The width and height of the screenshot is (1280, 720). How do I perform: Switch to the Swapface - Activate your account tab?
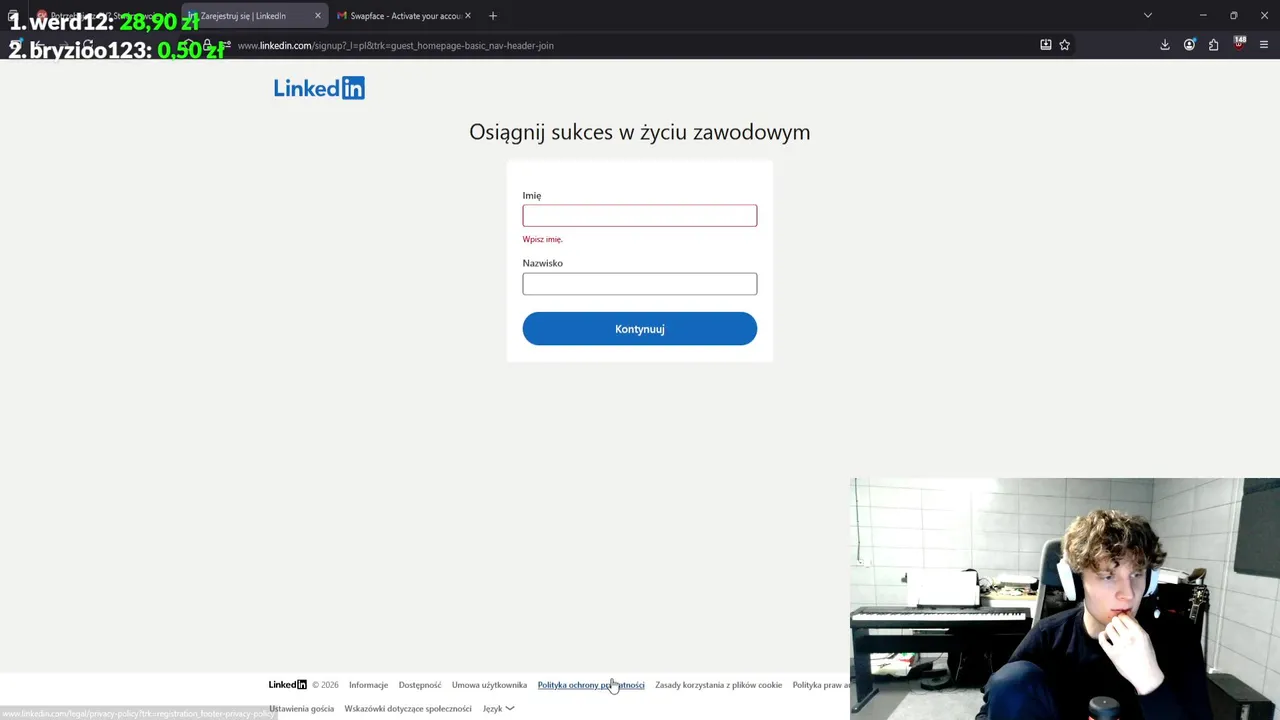point(402,16)
